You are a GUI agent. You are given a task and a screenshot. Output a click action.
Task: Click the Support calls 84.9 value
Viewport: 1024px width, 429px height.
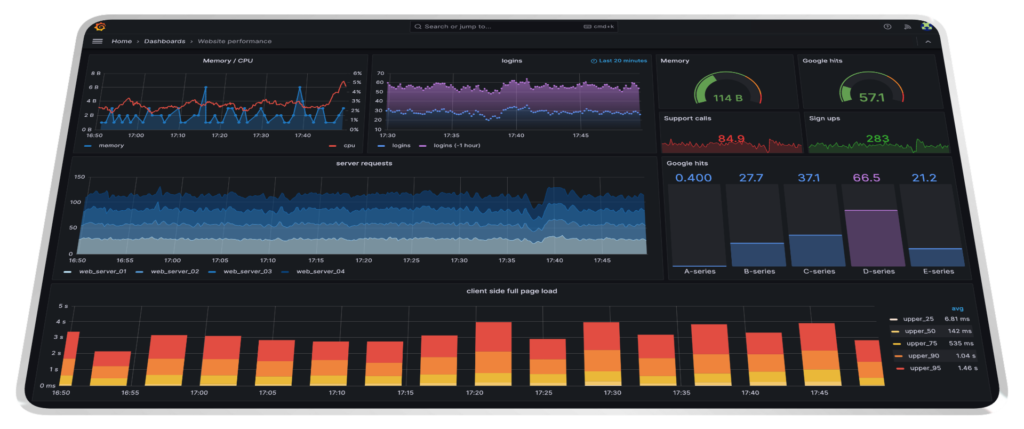[x=731, y=139]
